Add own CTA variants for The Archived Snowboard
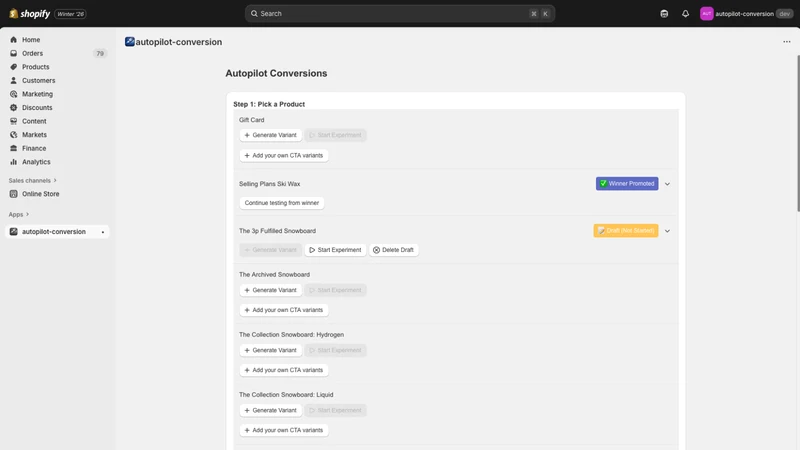This screenshot has width=800, height=450. point(284,310)
